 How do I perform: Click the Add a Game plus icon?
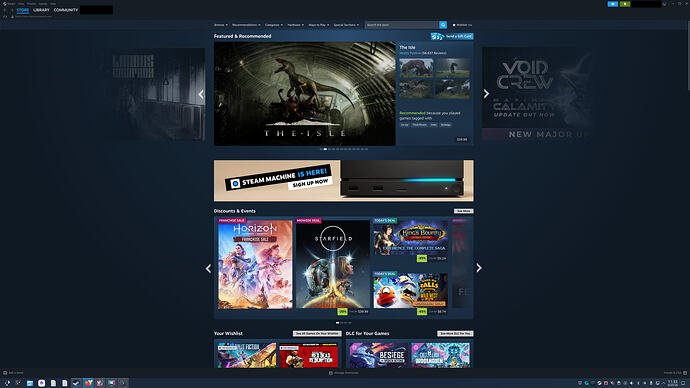pos(5,373)
